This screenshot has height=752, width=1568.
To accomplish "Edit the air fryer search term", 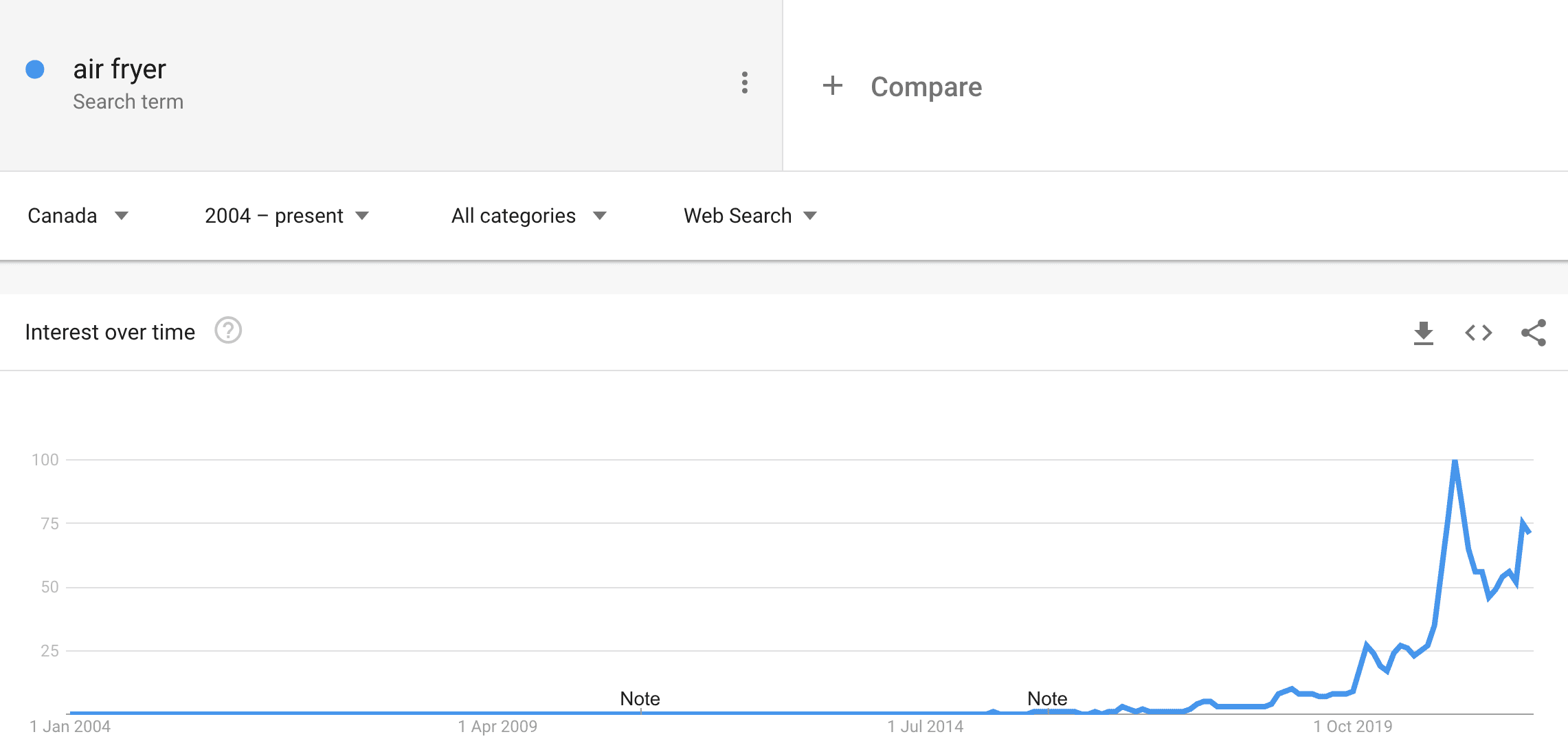I will [x=120, y=69].
